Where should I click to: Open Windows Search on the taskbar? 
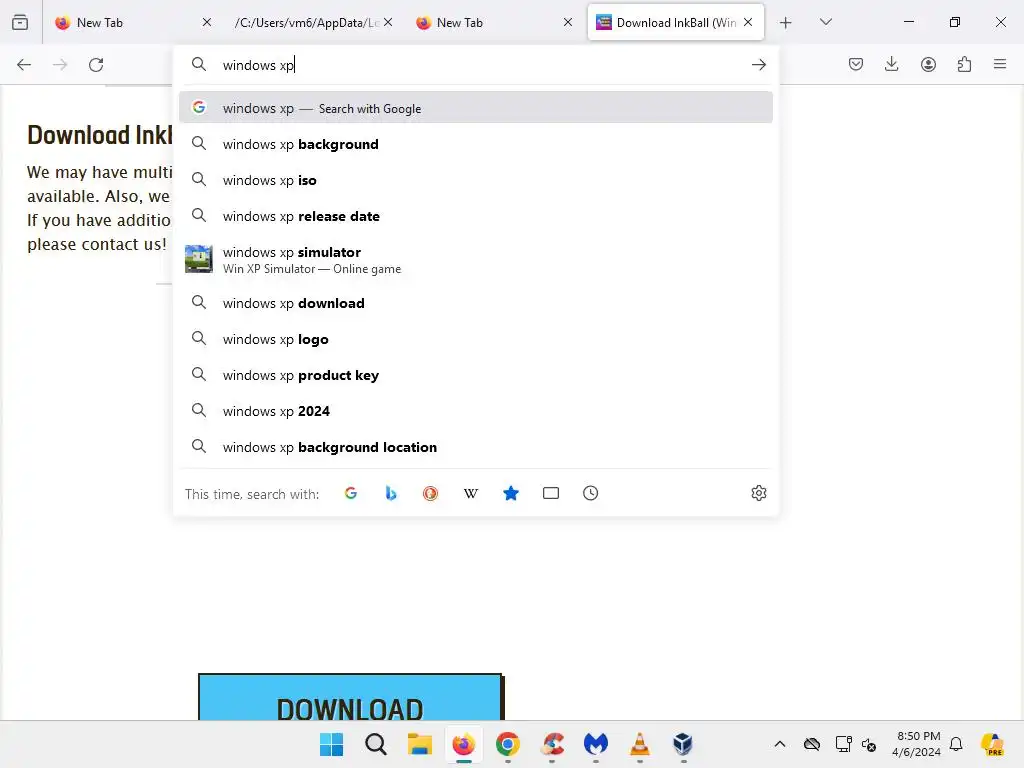[x=376, y=744]
